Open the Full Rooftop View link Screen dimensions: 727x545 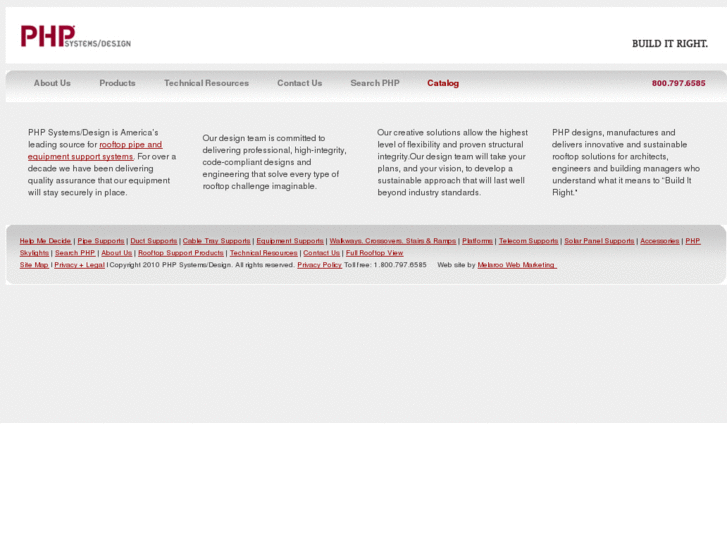(375, 253)
